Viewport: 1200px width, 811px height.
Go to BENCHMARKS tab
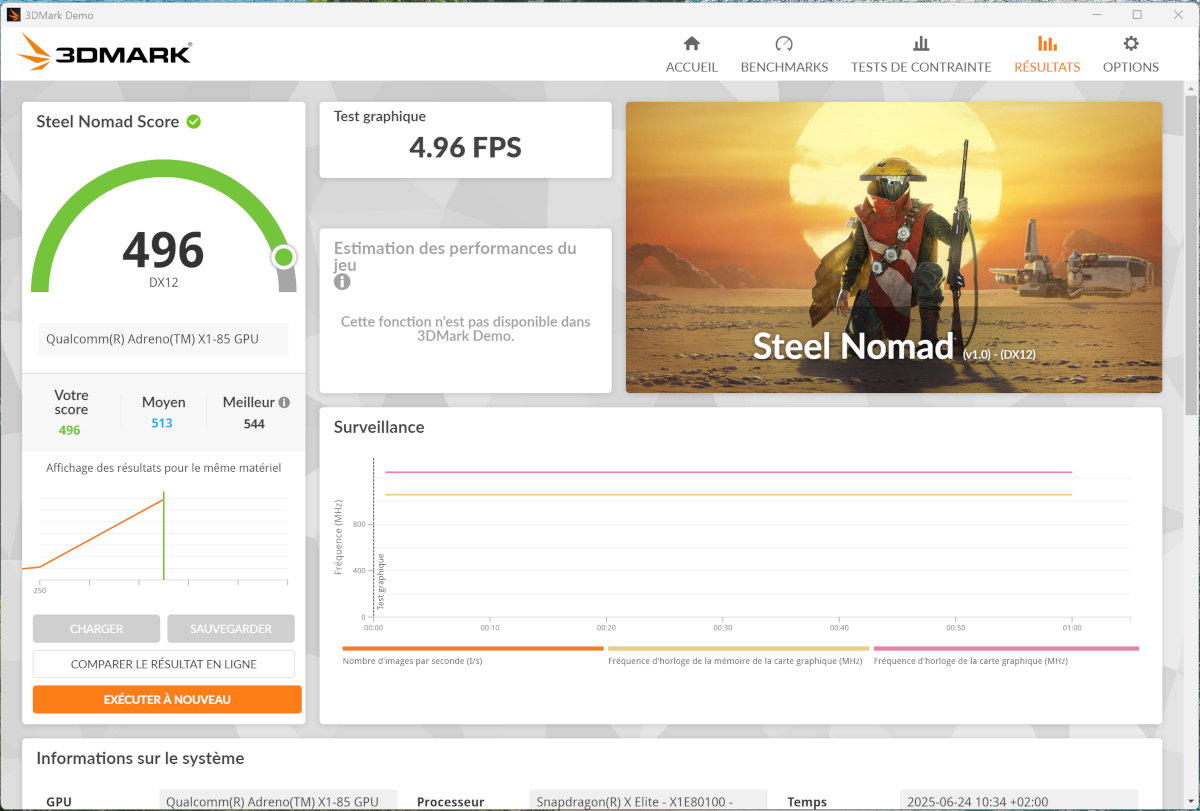click(784, 67)
